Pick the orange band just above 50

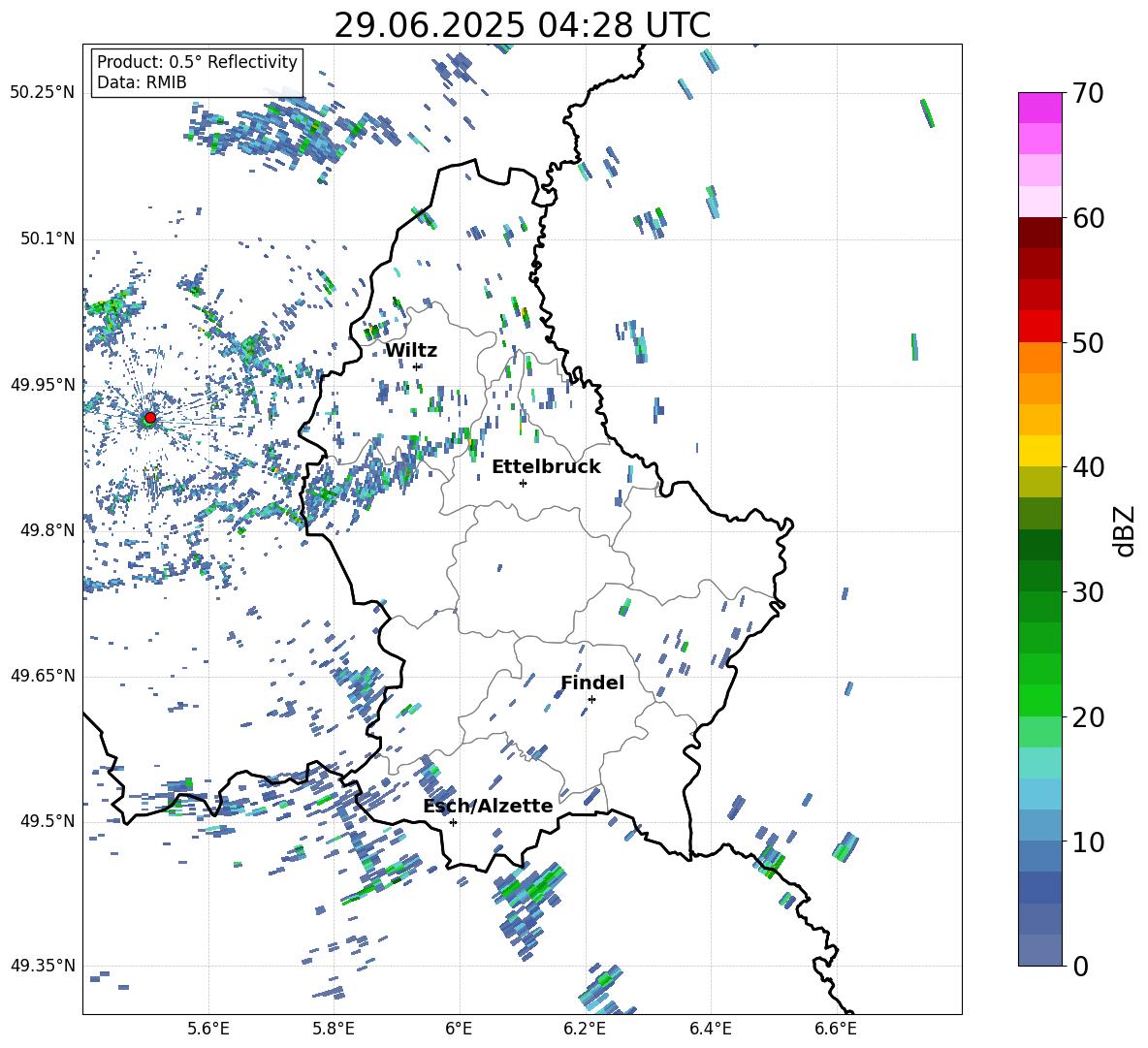tap(1039, 358)
